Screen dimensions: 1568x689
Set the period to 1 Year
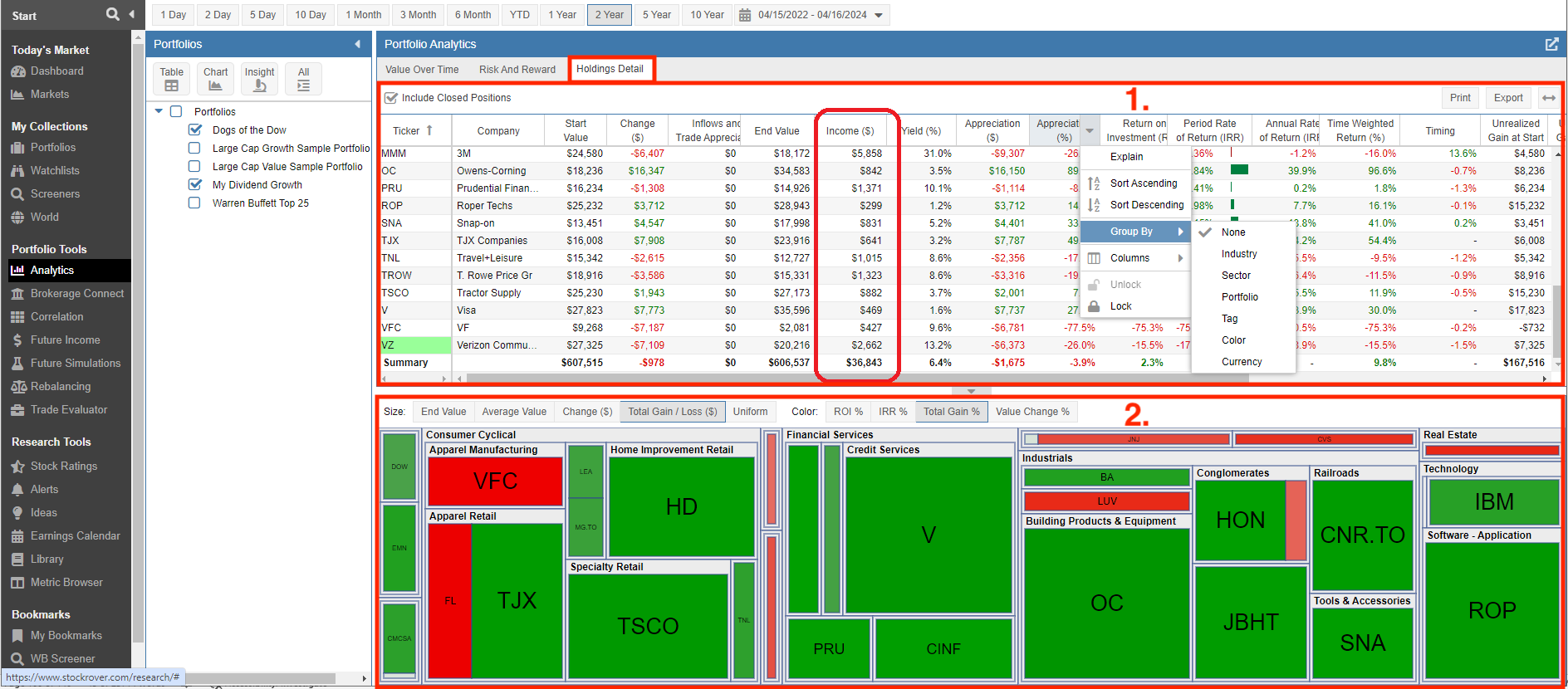(x=562, y=15)
